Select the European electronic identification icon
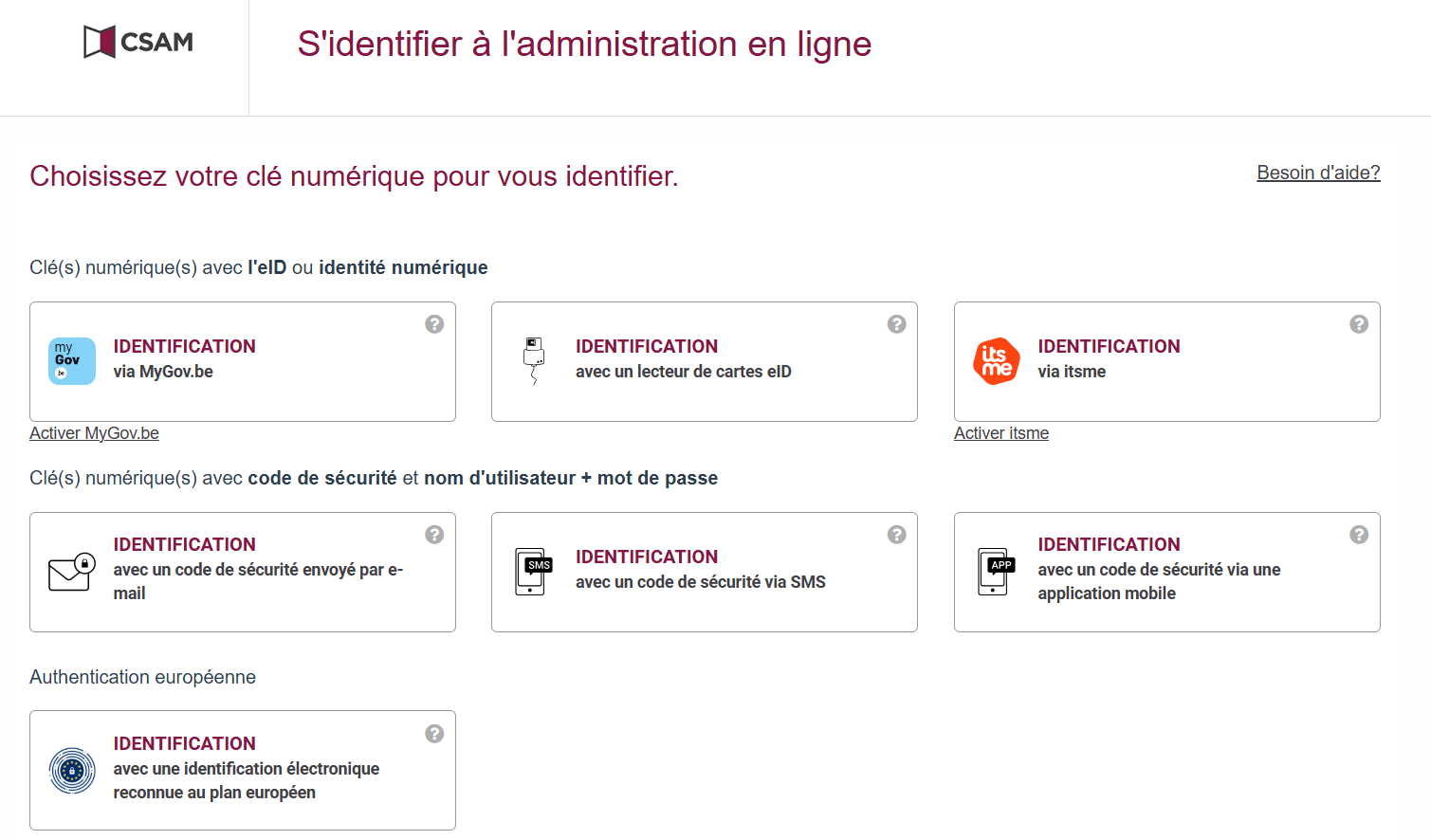This screenshot has width=1431, height=840. tap(71, 770)
